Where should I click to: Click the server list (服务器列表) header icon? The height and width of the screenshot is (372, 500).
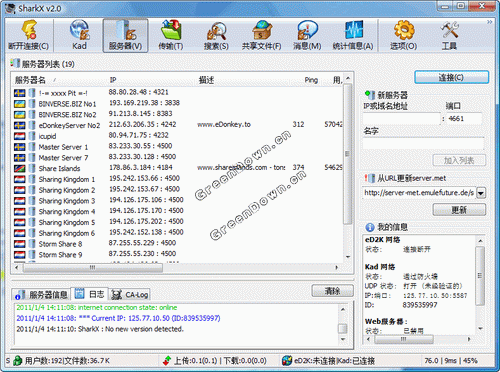point(15,63)
